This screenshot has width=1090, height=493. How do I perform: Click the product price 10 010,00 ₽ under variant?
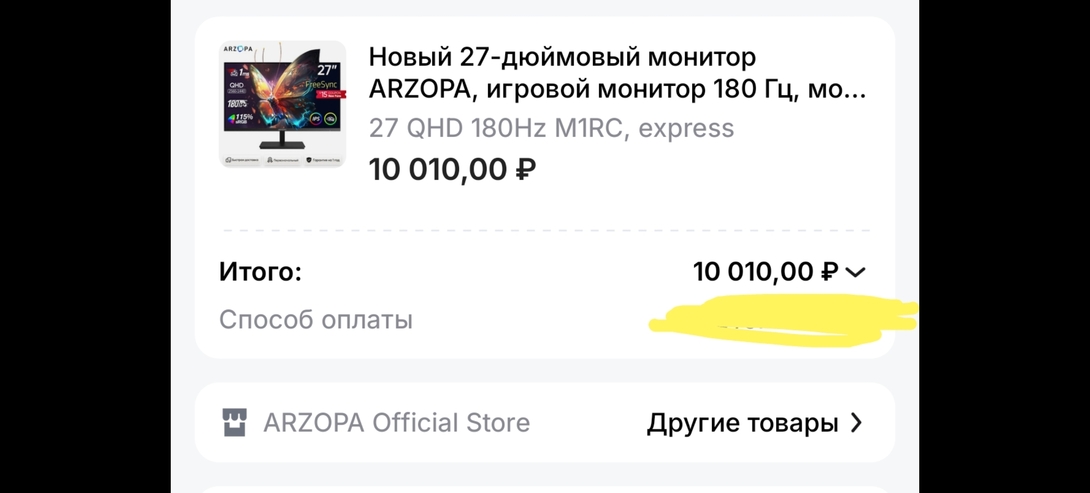[452, 170]
